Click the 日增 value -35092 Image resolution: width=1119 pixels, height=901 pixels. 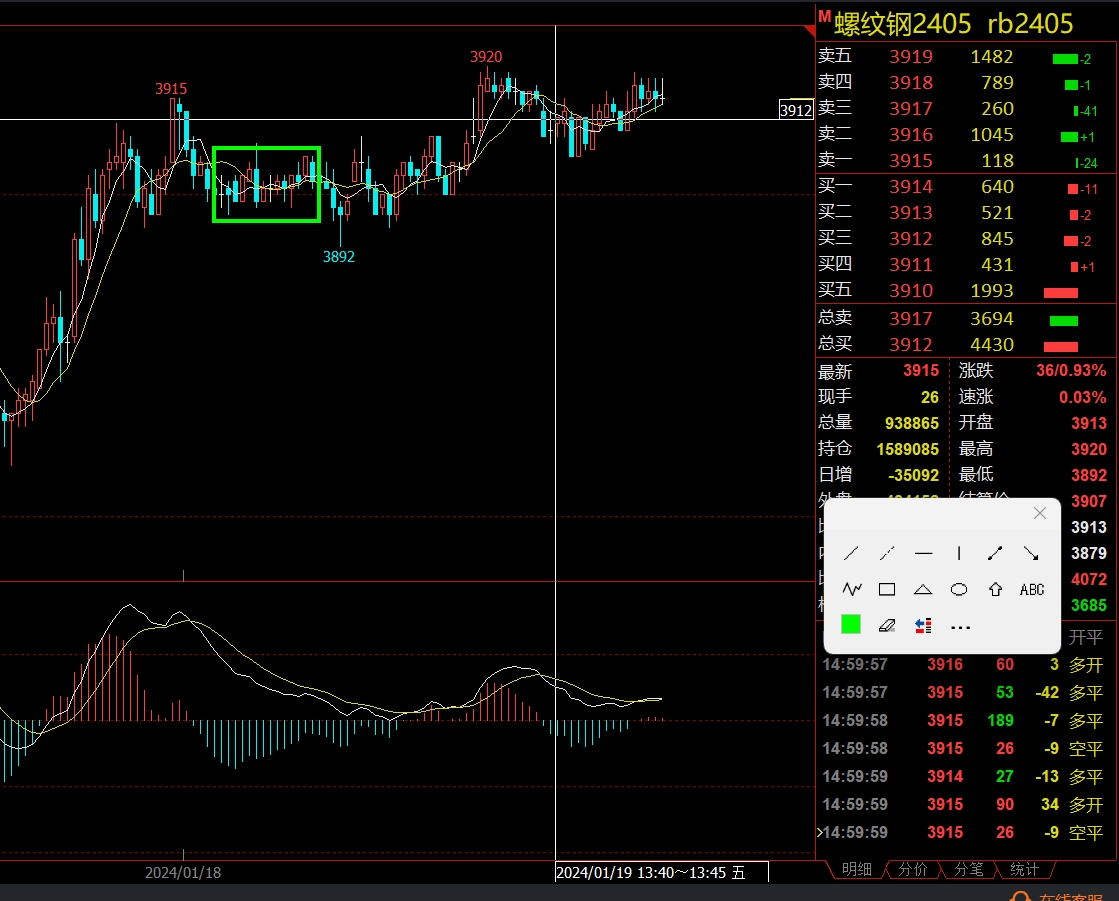913,475
